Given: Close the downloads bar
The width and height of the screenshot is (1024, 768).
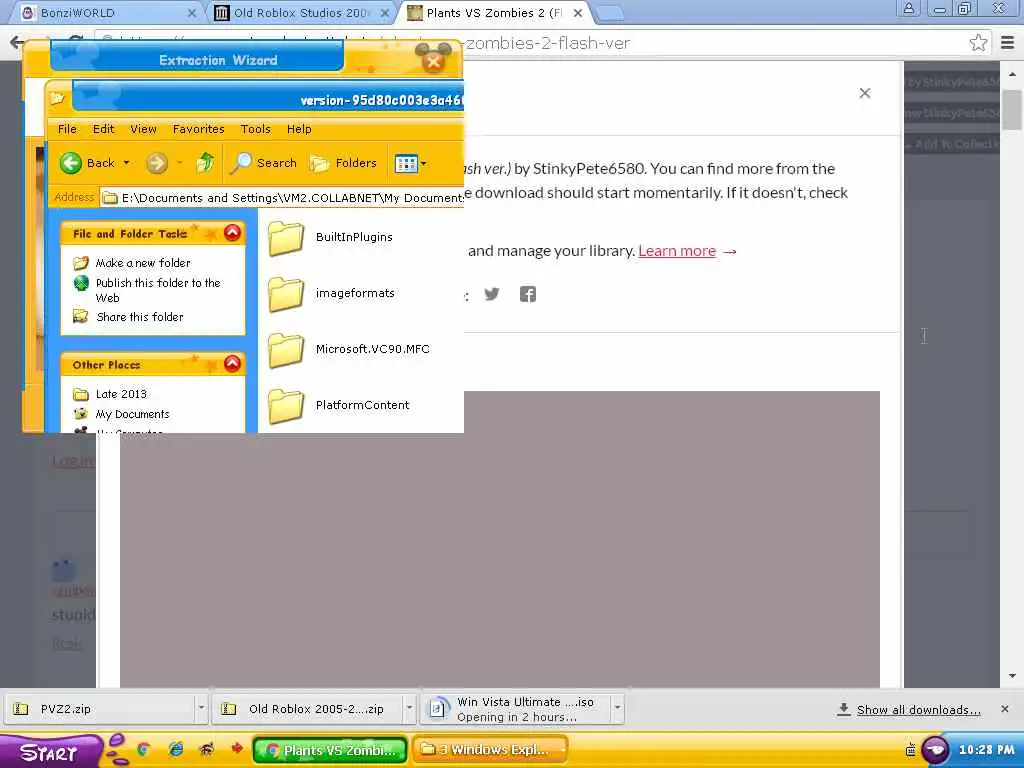Looking at the screenshot, I should tap(1005, 709).
